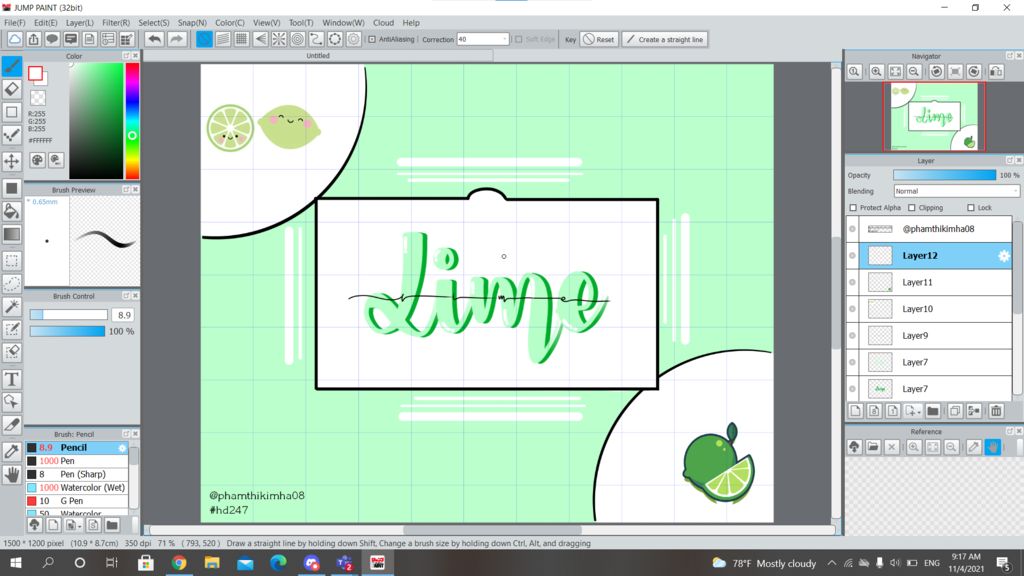
Task: Toggle visibility of the @phamthikimha08 layer
Action: pos(852,229)
